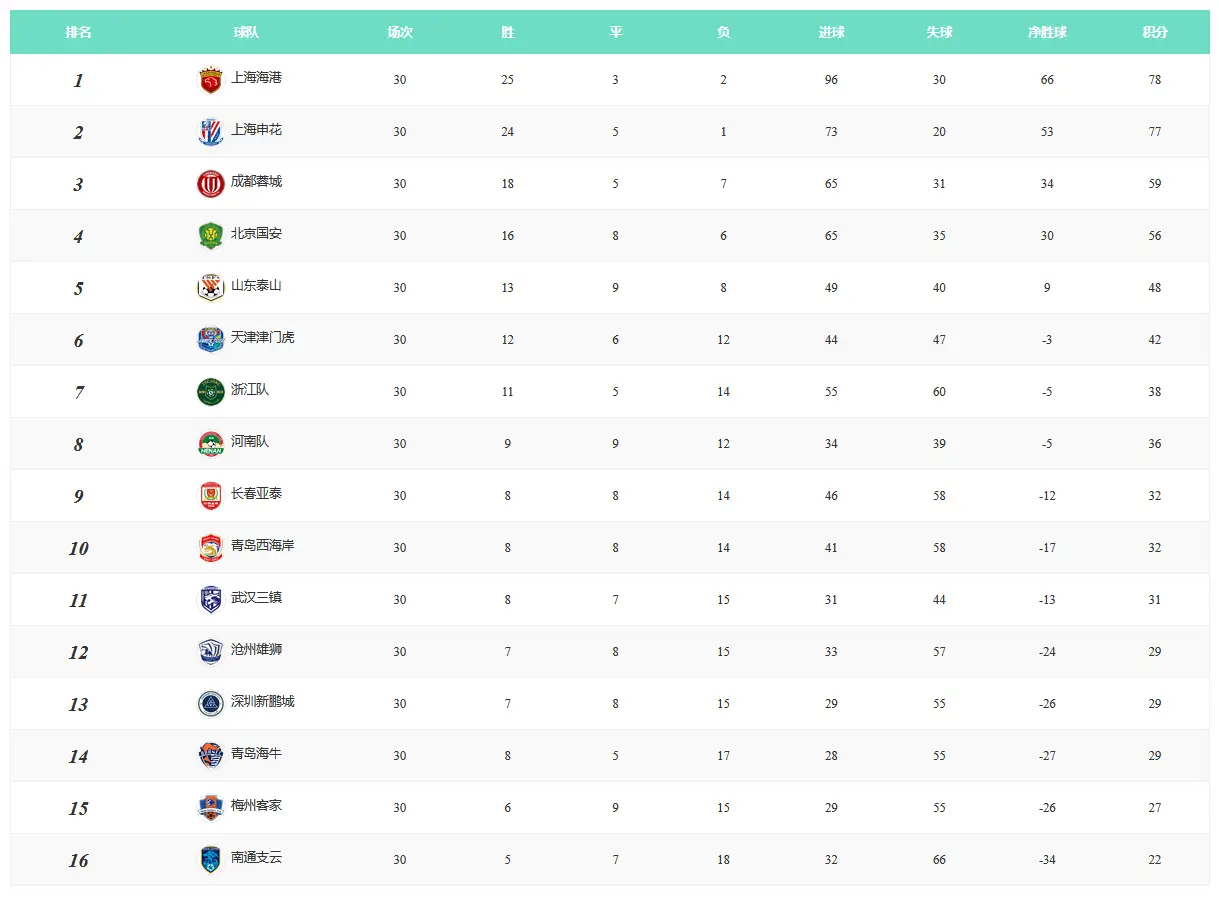Click the 上海申花 team logo

click(x=211, y=132)
